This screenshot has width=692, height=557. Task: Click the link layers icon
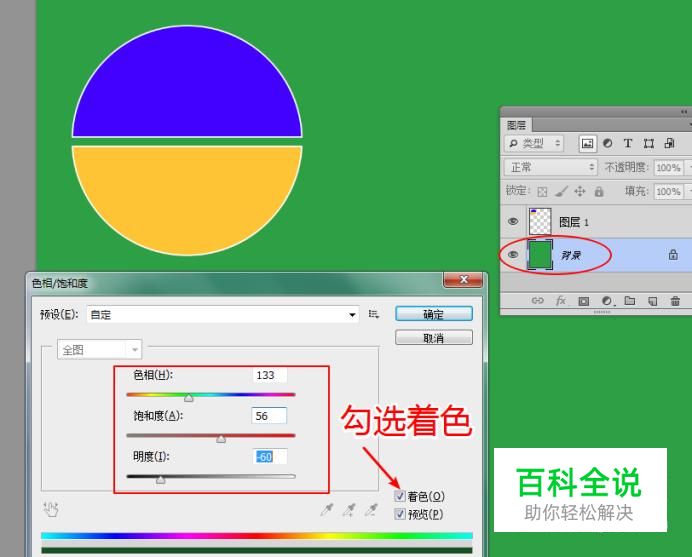coord(538,301)
